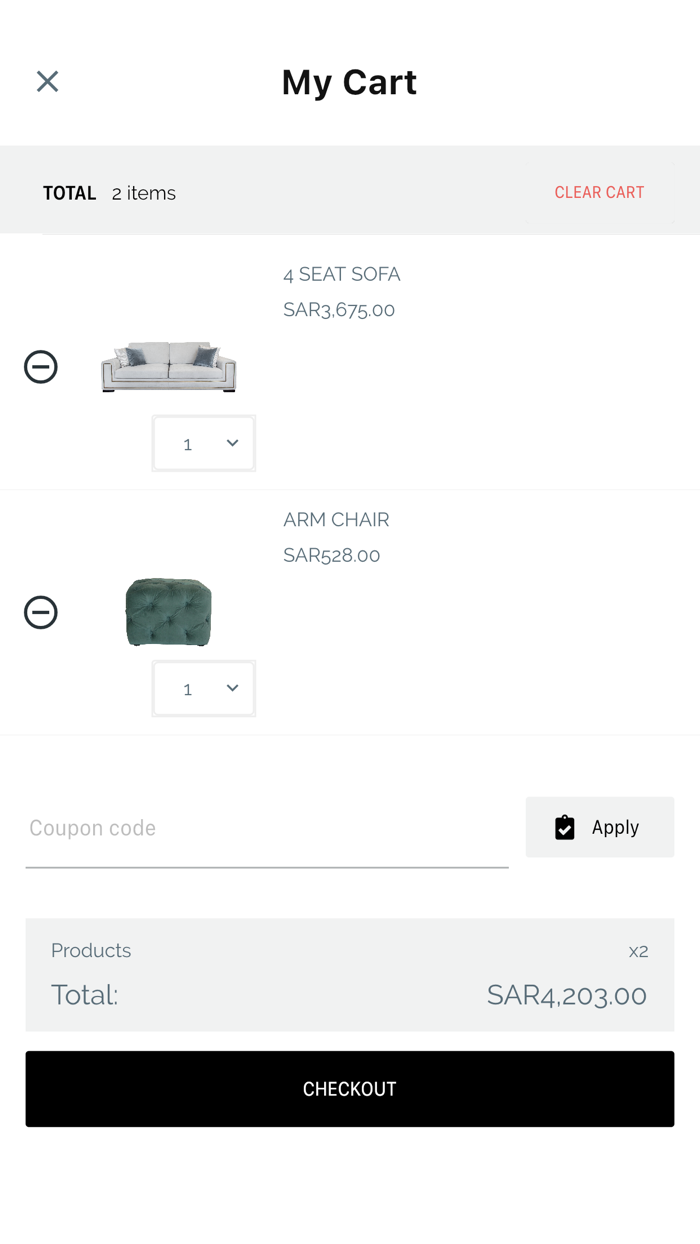Open the 4 Seat Sofa quantity dropdown
The height and width of the screenshot is (1244, 700).
[204, 443]
